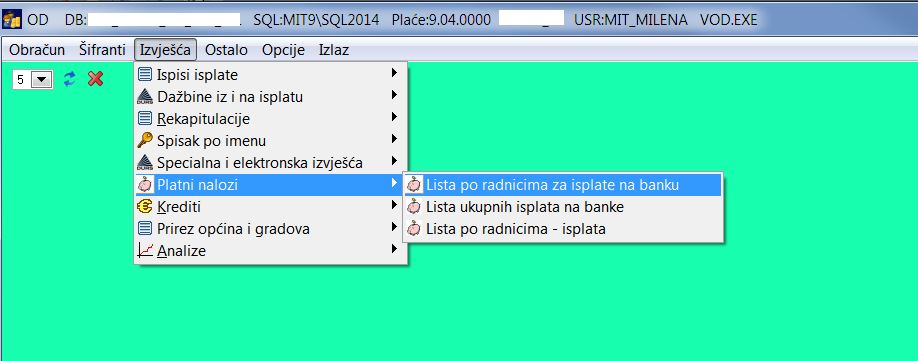918x361 pixels.
Task: Open the Analize menu entry
Action: point(270,251)
